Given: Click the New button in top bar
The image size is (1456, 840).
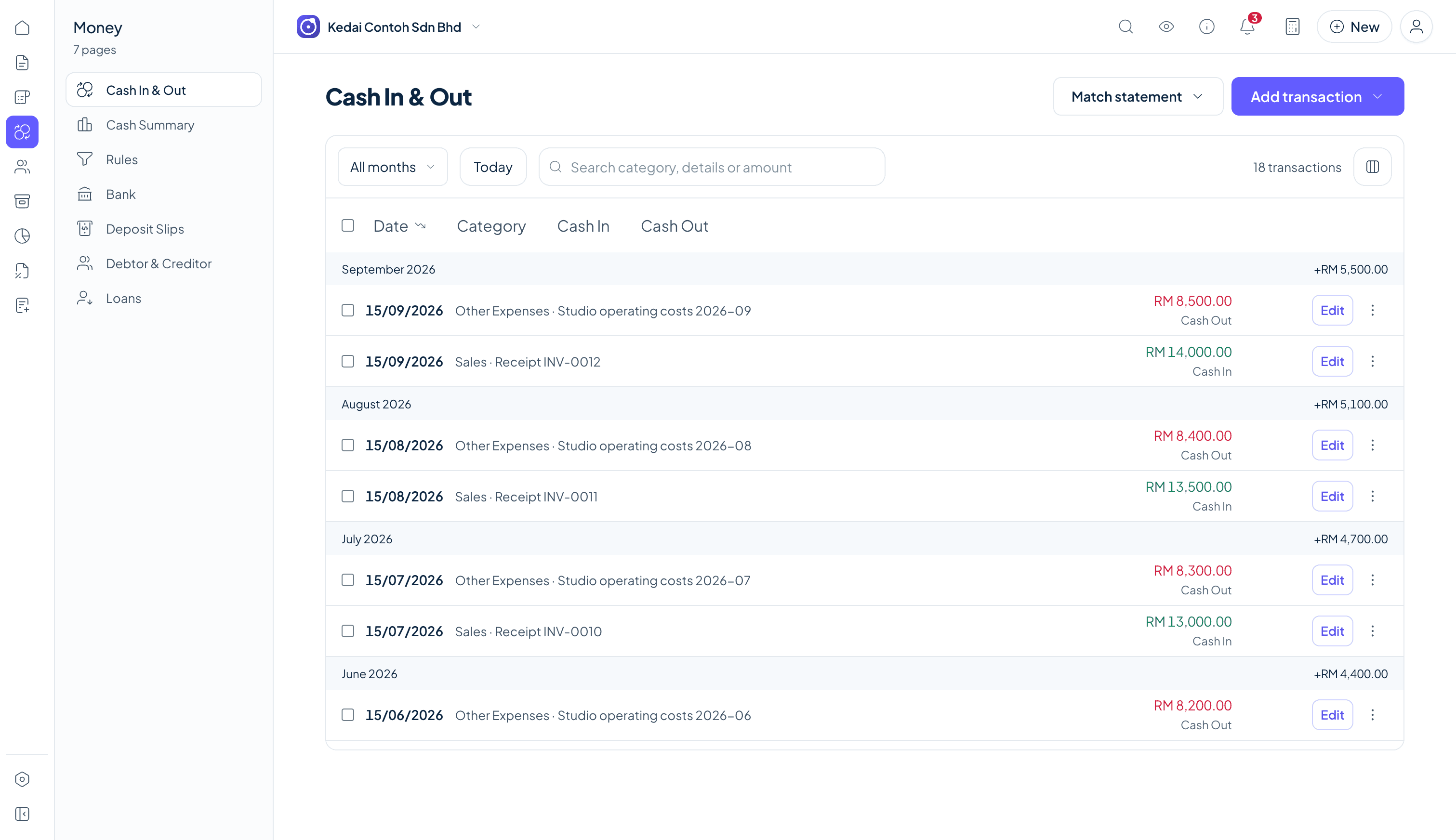Looking at the screenshot, I should [1354, 26].
